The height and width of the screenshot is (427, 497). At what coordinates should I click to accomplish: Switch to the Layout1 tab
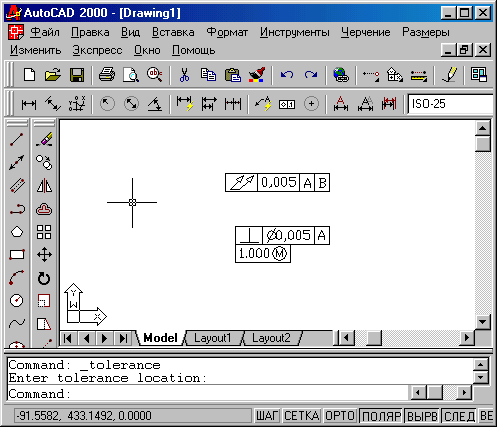tap(213, 338)
